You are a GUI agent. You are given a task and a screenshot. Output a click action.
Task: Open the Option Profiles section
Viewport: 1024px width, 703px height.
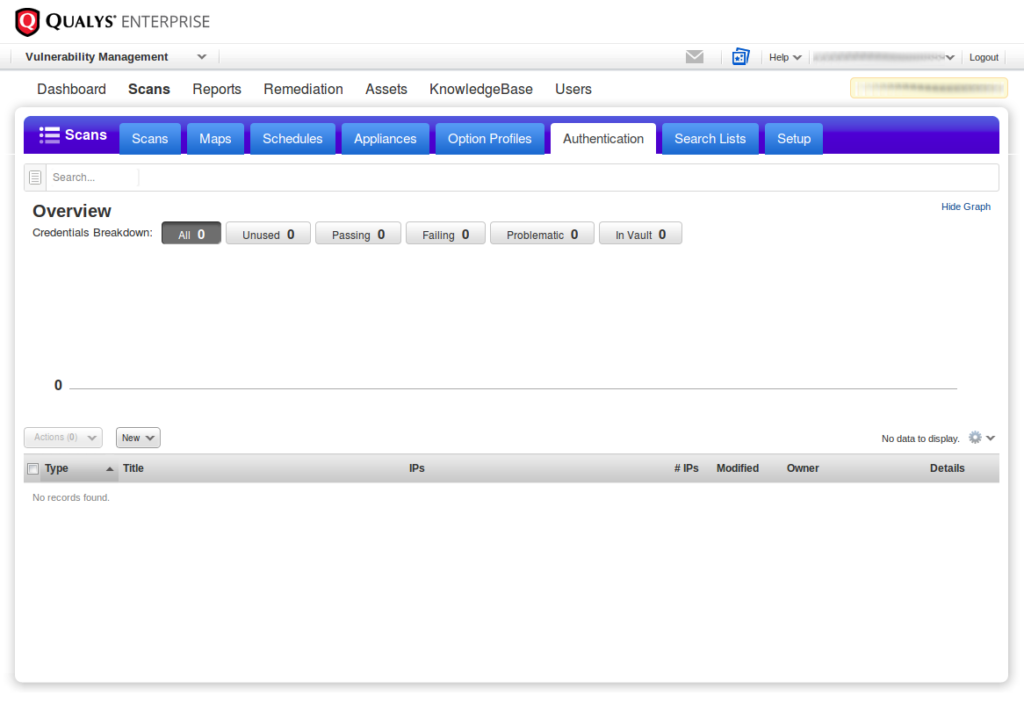(490, 138)
